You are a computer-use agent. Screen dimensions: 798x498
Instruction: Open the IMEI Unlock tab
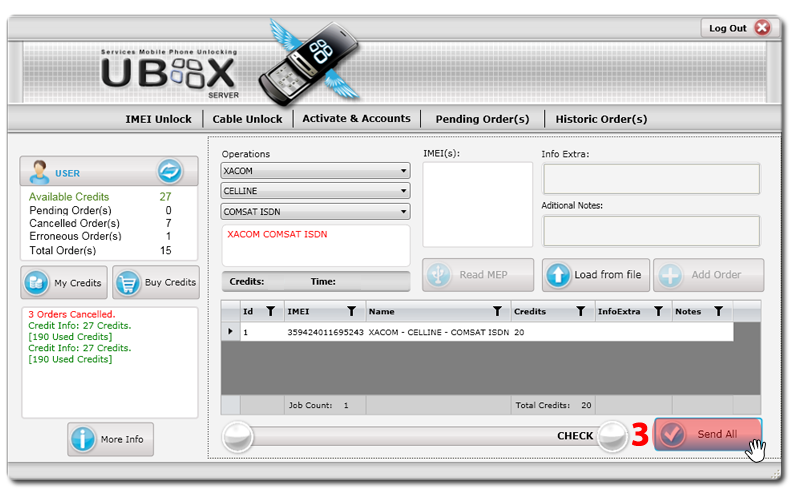pos(158,119)
